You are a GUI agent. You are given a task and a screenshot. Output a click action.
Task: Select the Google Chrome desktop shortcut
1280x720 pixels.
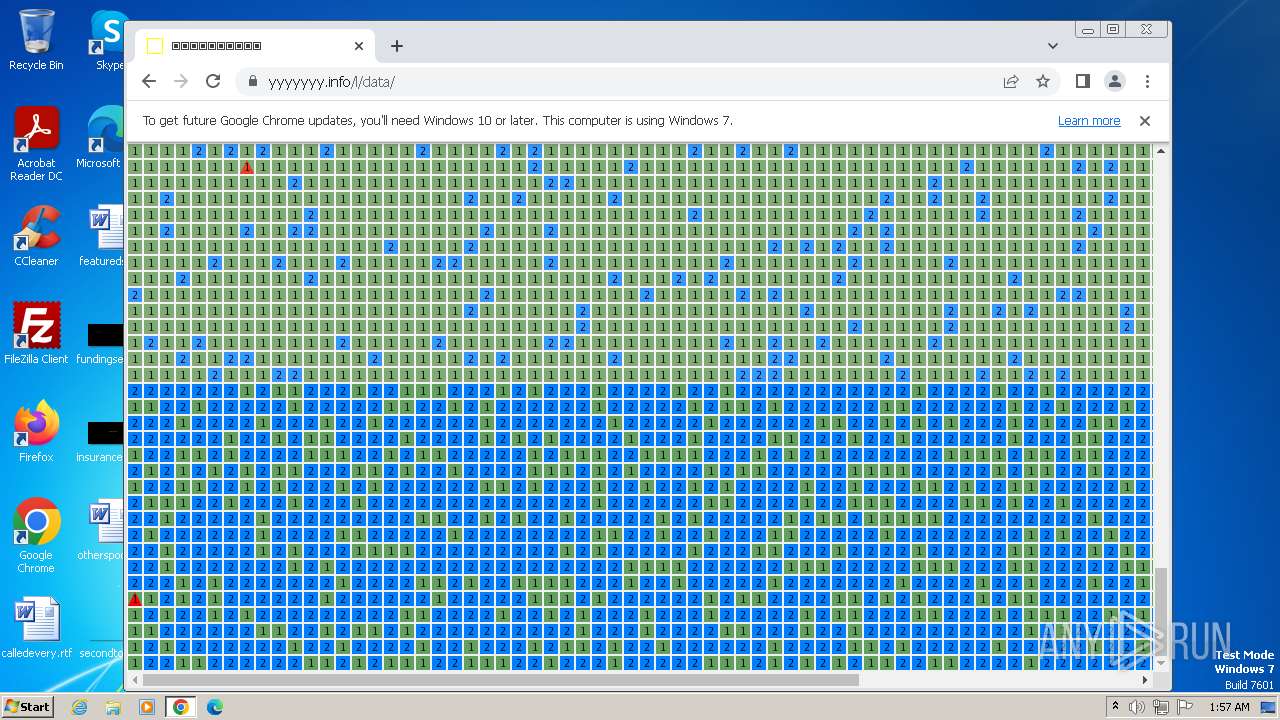tap(36, 536)
